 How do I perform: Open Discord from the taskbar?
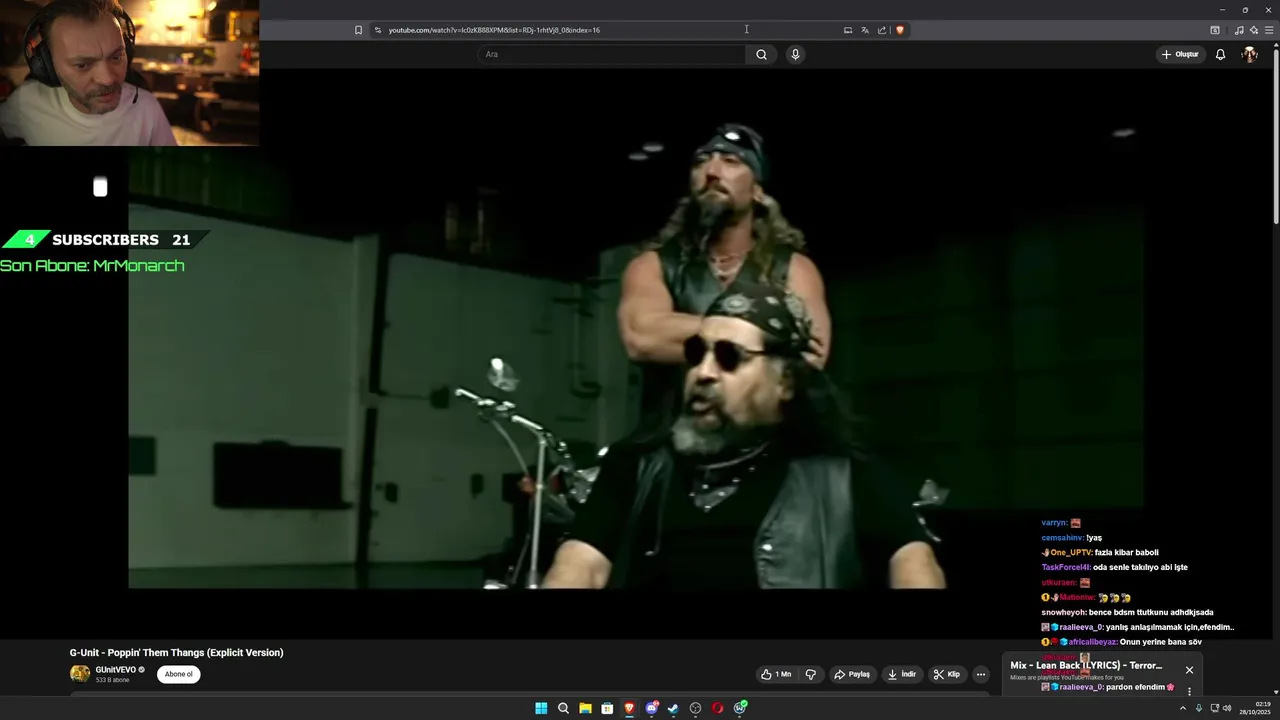652,708
